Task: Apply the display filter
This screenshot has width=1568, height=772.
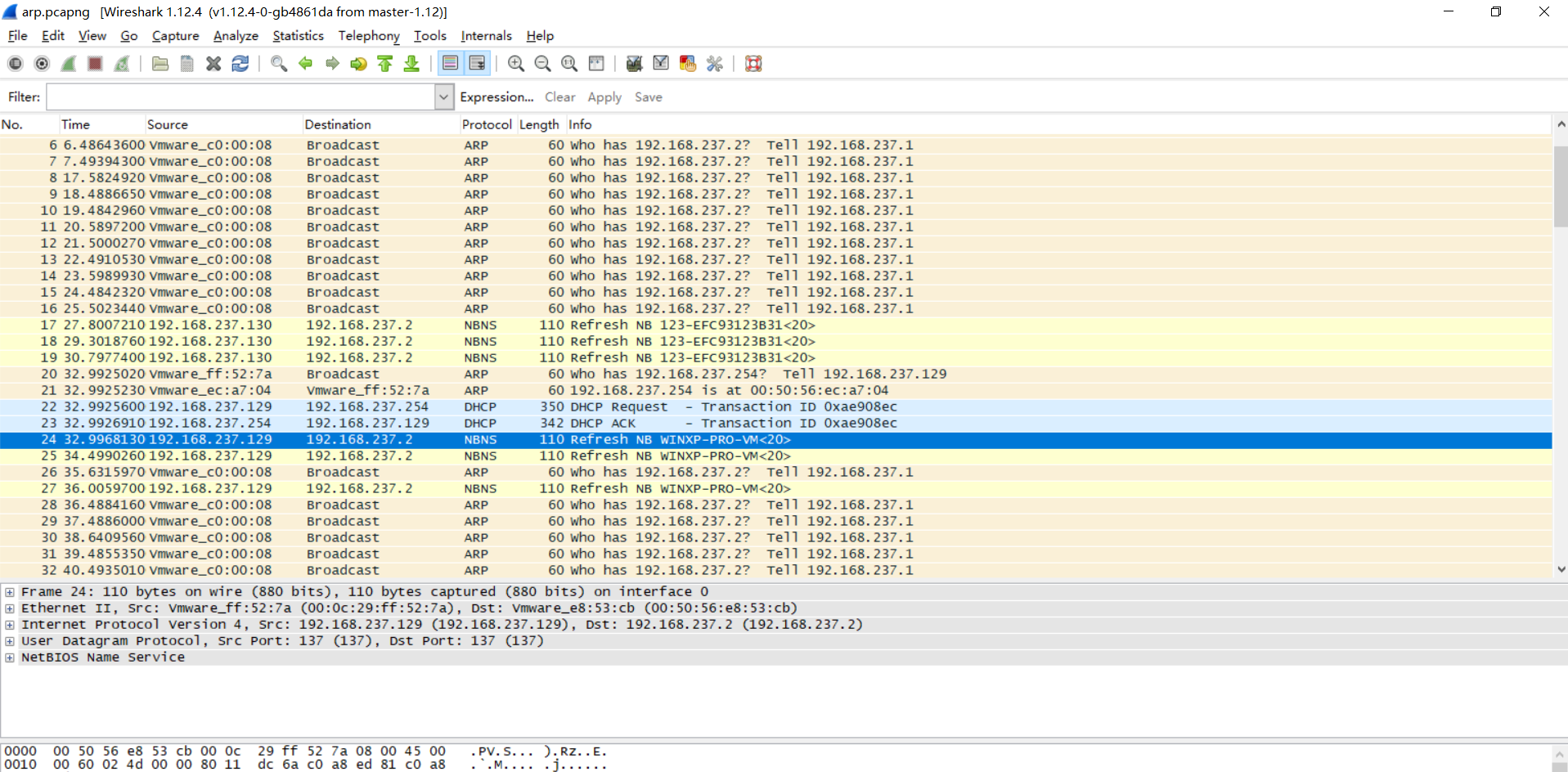Action: pyautogui.click(x=604, y=96)
